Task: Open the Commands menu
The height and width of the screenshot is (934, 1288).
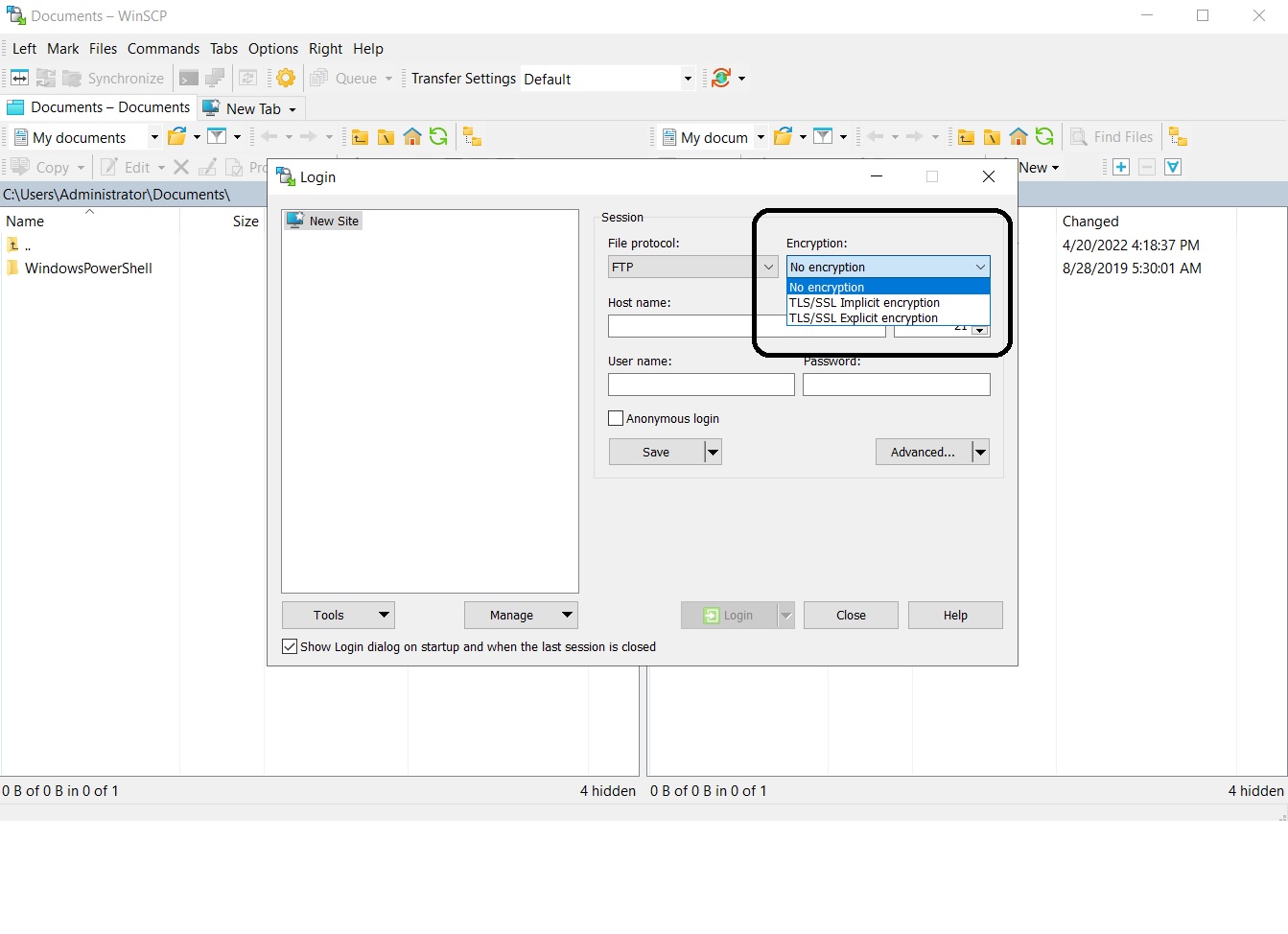Action: click(x=163, y=49)
